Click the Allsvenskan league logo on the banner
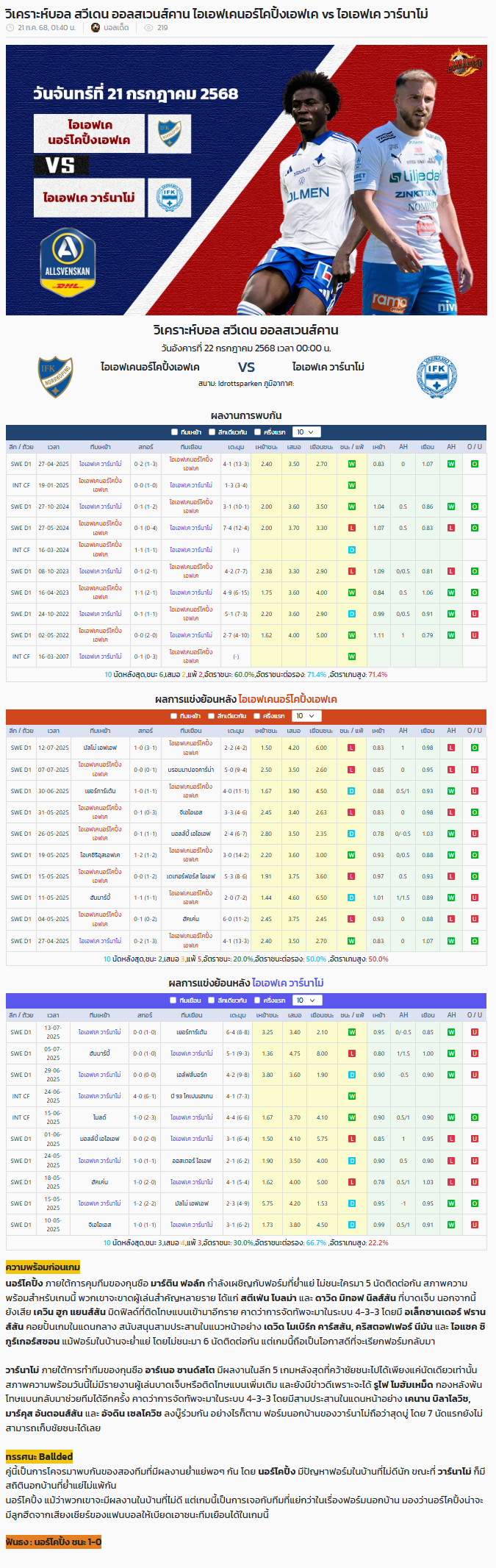Screen dimensions: 496x1568 click(x=68, y=262)
